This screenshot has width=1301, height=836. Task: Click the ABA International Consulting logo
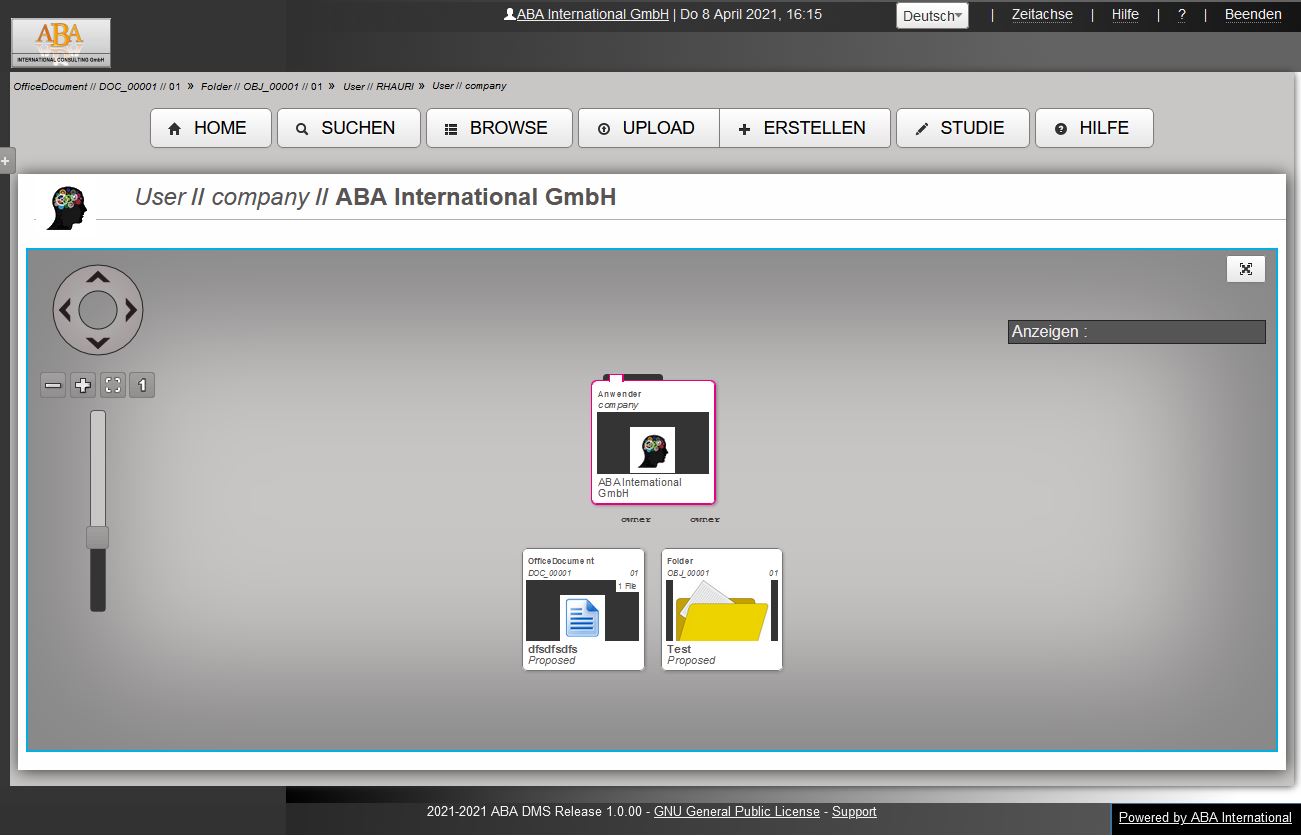61,43
